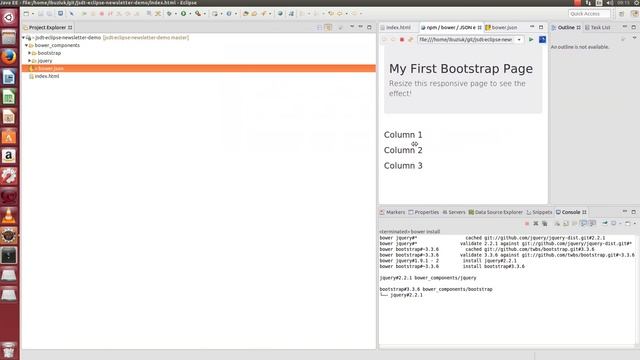The image size is (640, 360).
Task: Click the browser Stop button
Action: click(x=402, y=40)
